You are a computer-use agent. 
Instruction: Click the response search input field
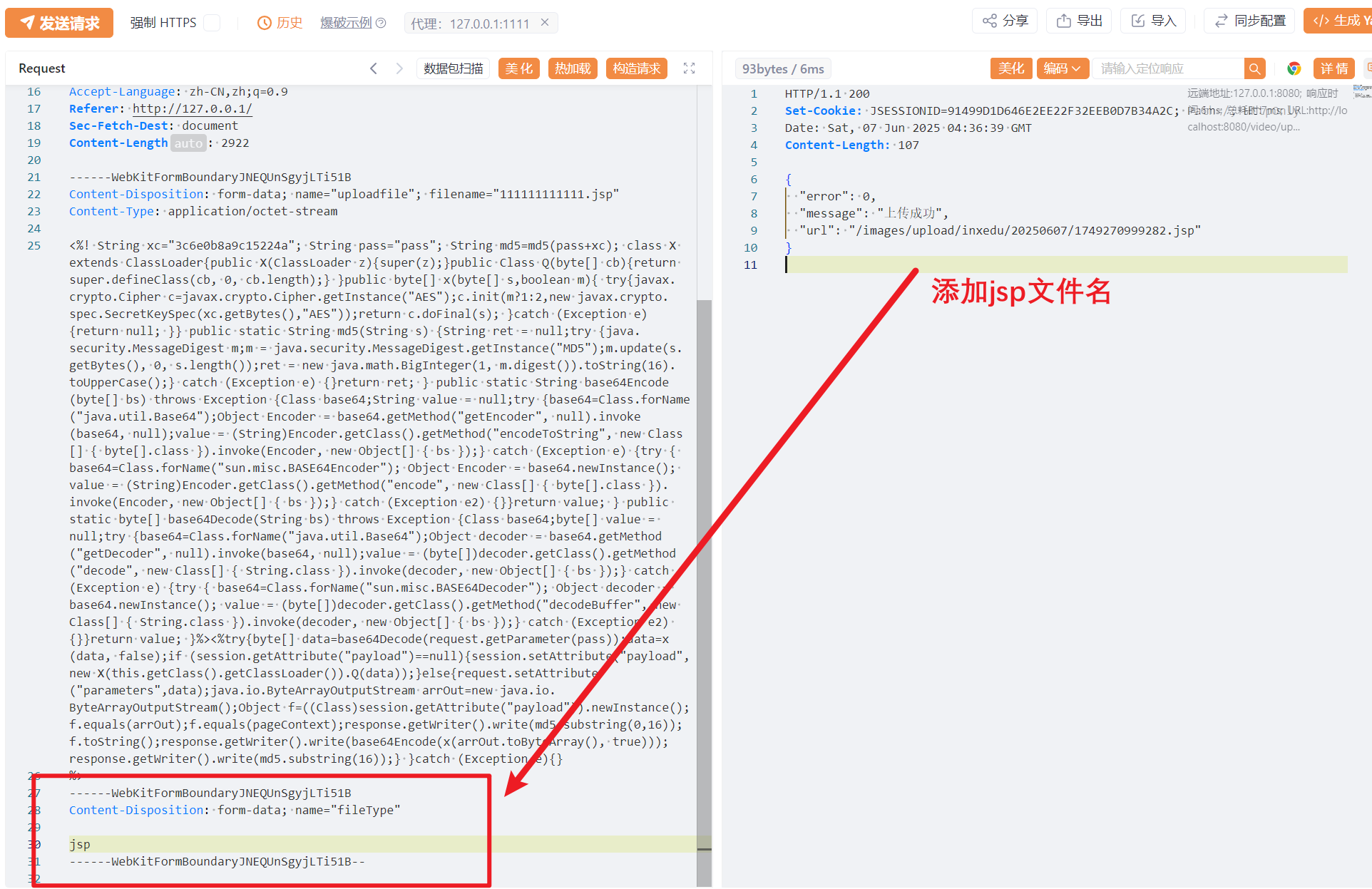click(1168, 68)
